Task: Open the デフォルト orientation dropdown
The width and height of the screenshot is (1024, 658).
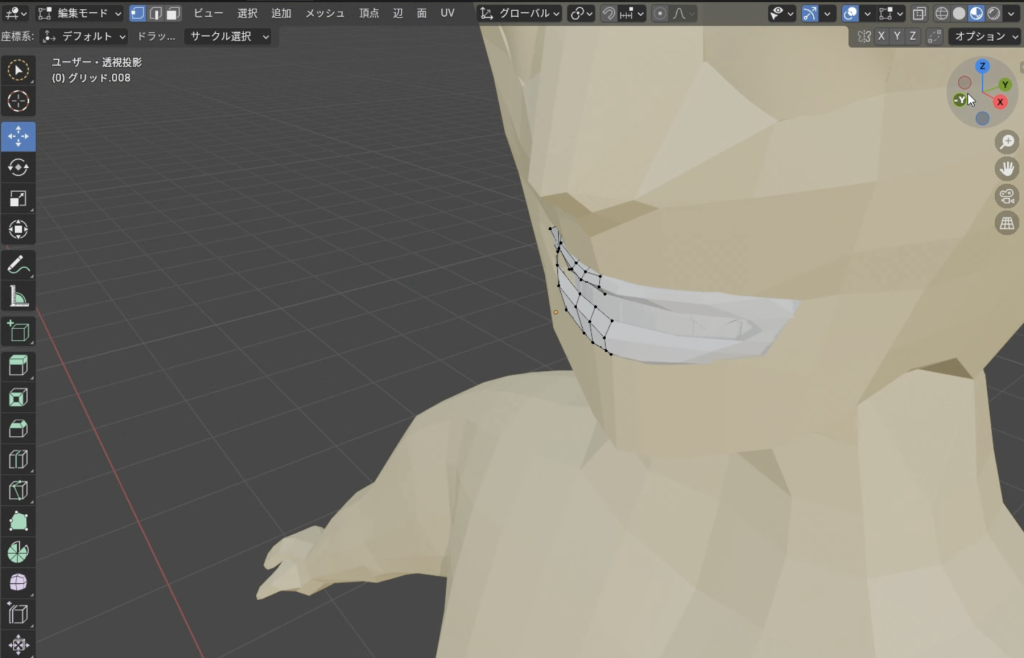Action: 83,37
